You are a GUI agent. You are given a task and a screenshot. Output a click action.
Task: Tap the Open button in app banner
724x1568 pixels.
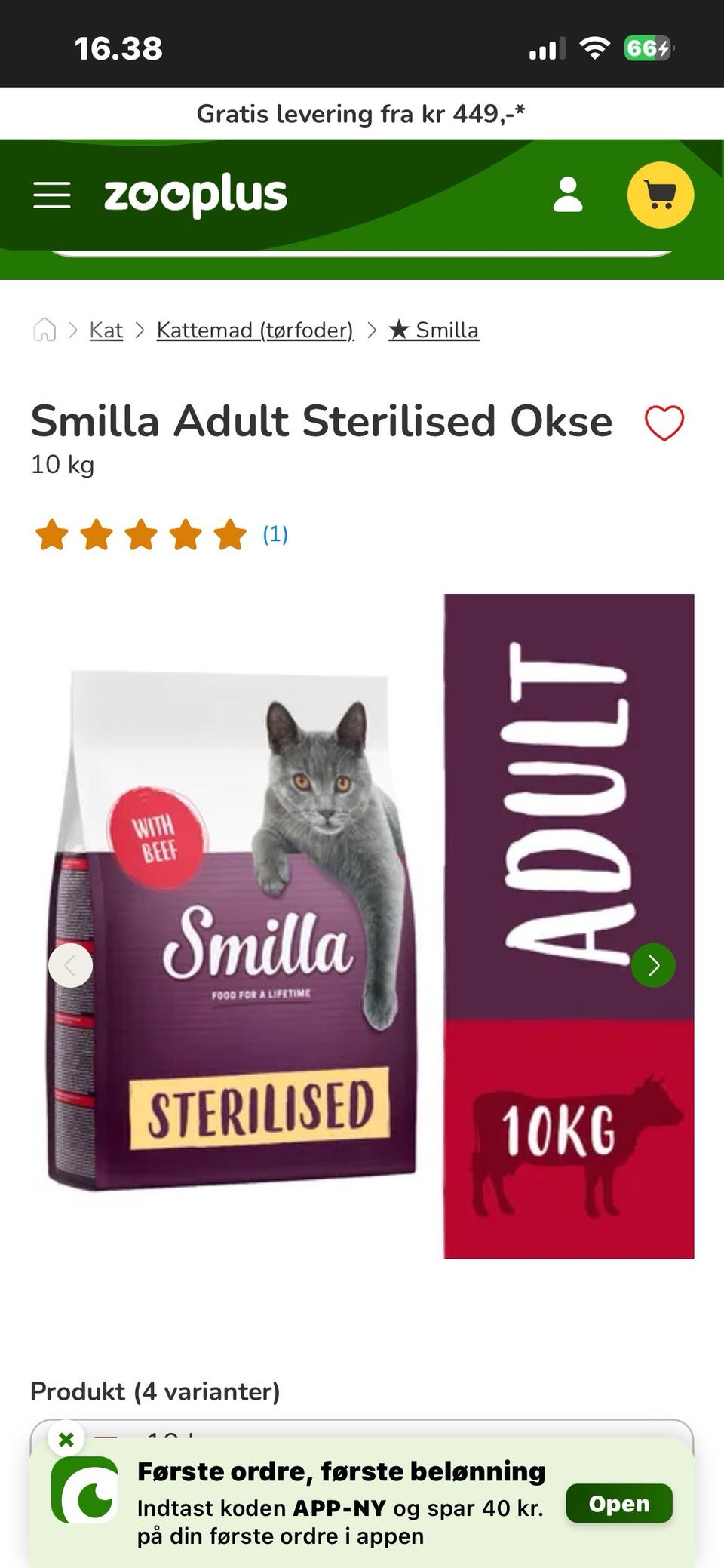pyautogui.click(x=619, y=1503)
